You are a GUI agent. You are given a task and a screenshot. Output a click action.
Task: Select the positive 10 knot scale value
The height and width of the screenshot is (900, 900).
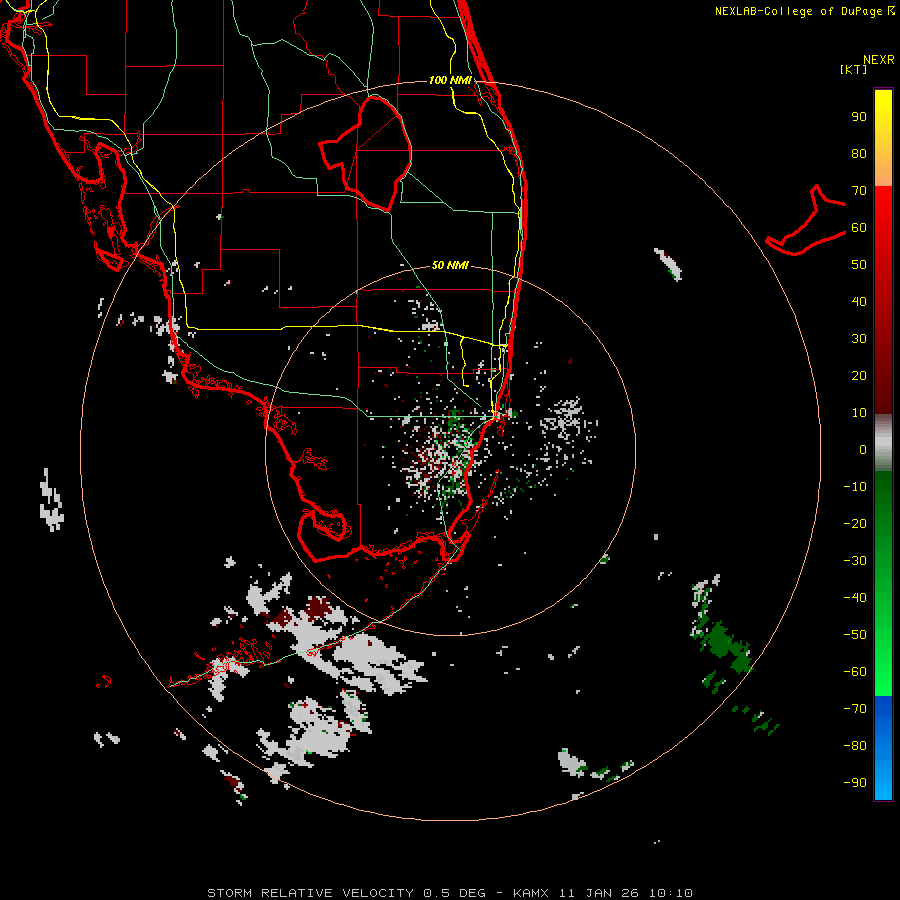859,413
